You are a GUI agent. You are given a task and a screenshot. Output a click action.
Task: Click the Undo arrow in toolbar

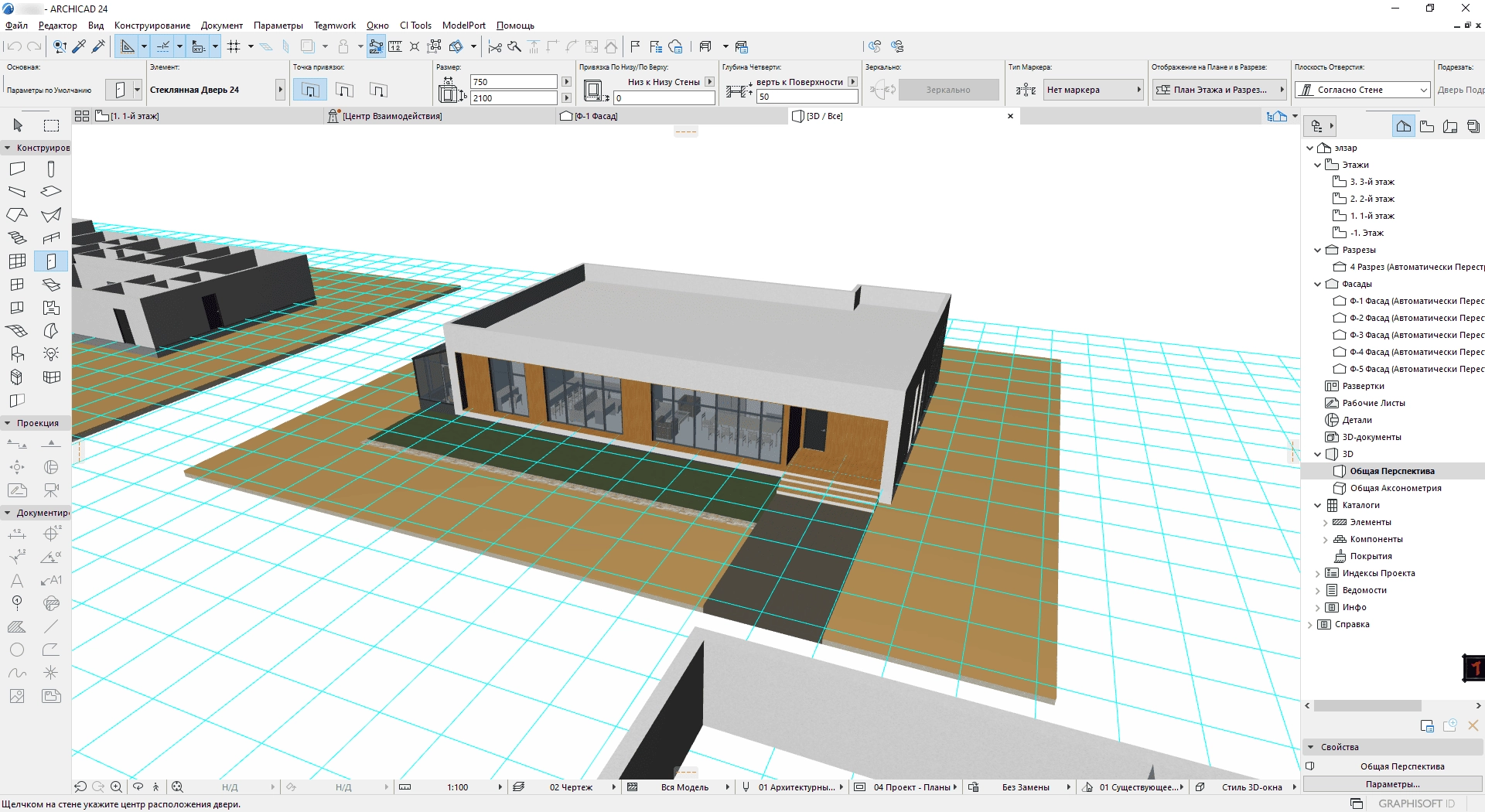tap(14, 46)
